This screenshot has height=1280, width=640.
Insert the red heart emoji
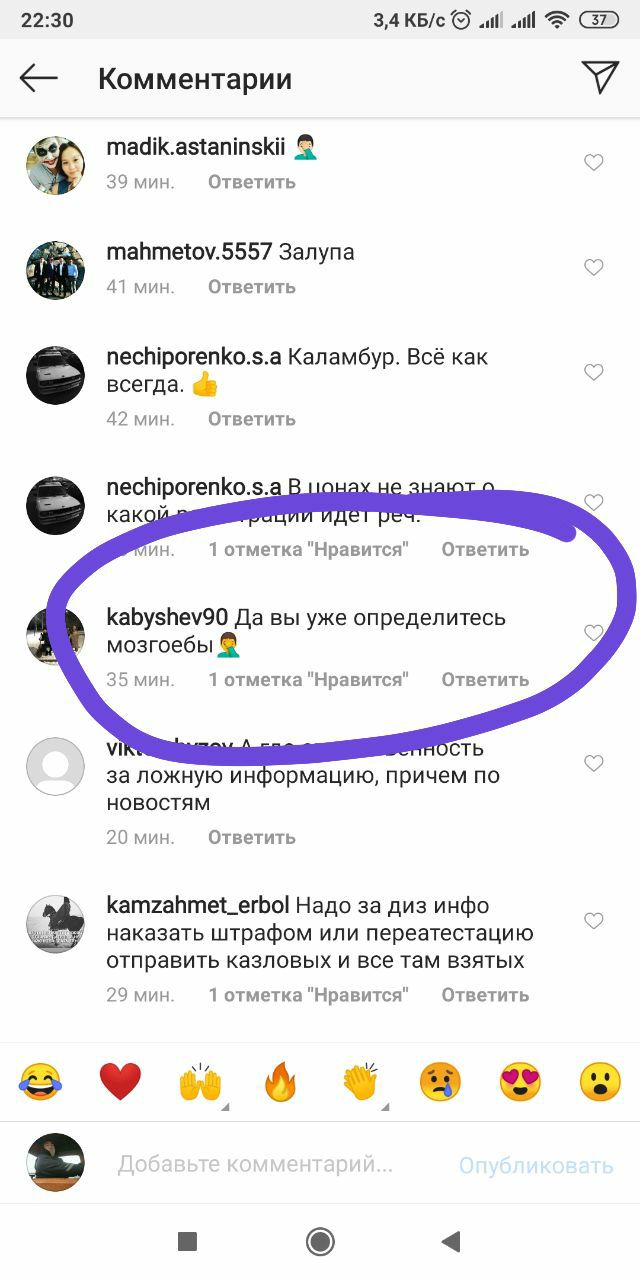pyautogui.click(x=120, y=1082)
